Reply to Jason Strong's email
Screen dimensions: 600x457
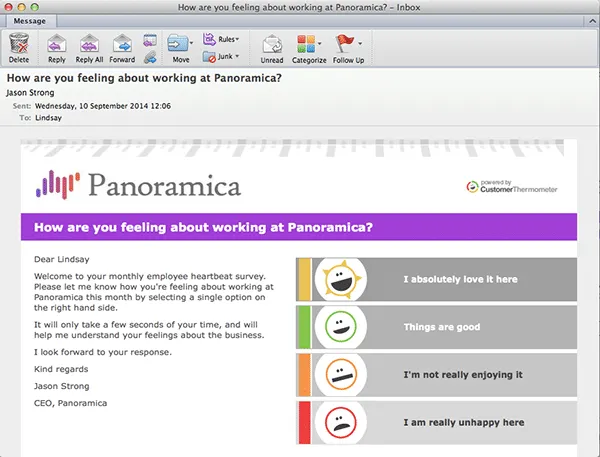click(57, 48)
